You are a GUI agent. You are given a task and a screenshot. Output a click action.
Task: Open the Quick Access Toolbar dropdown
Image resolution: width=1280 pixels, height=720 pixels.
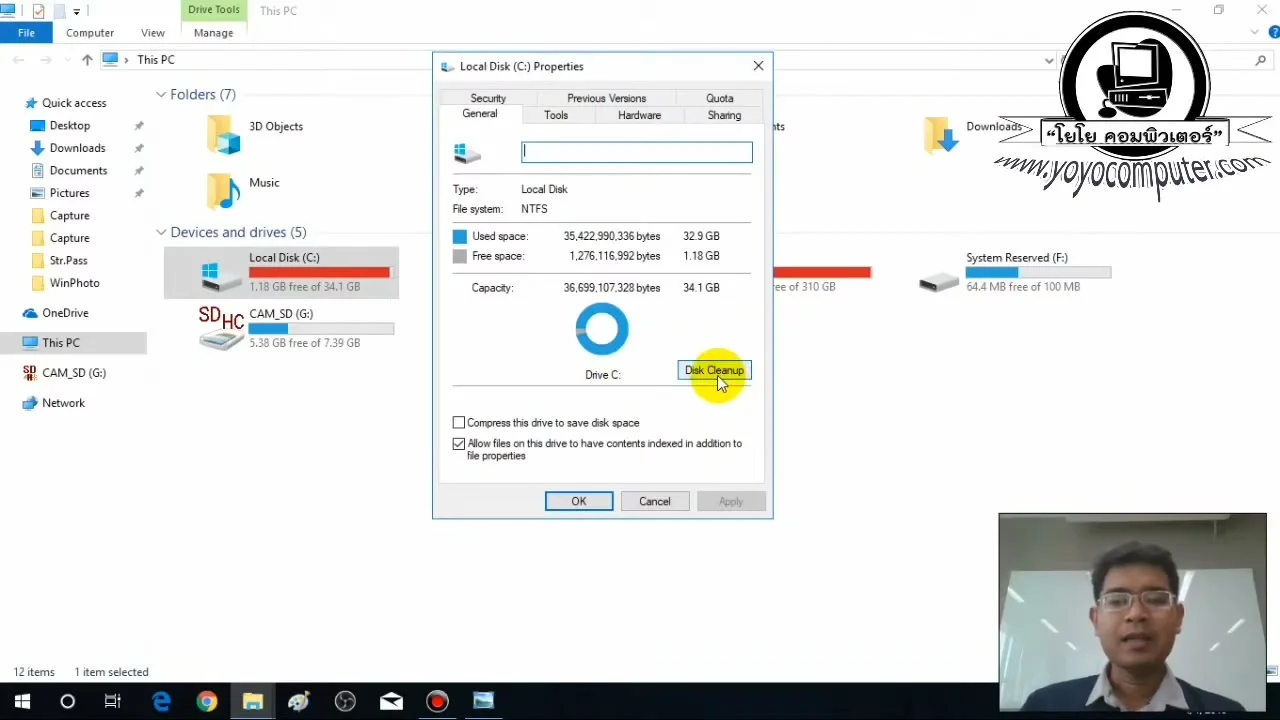tap(76, 10)
